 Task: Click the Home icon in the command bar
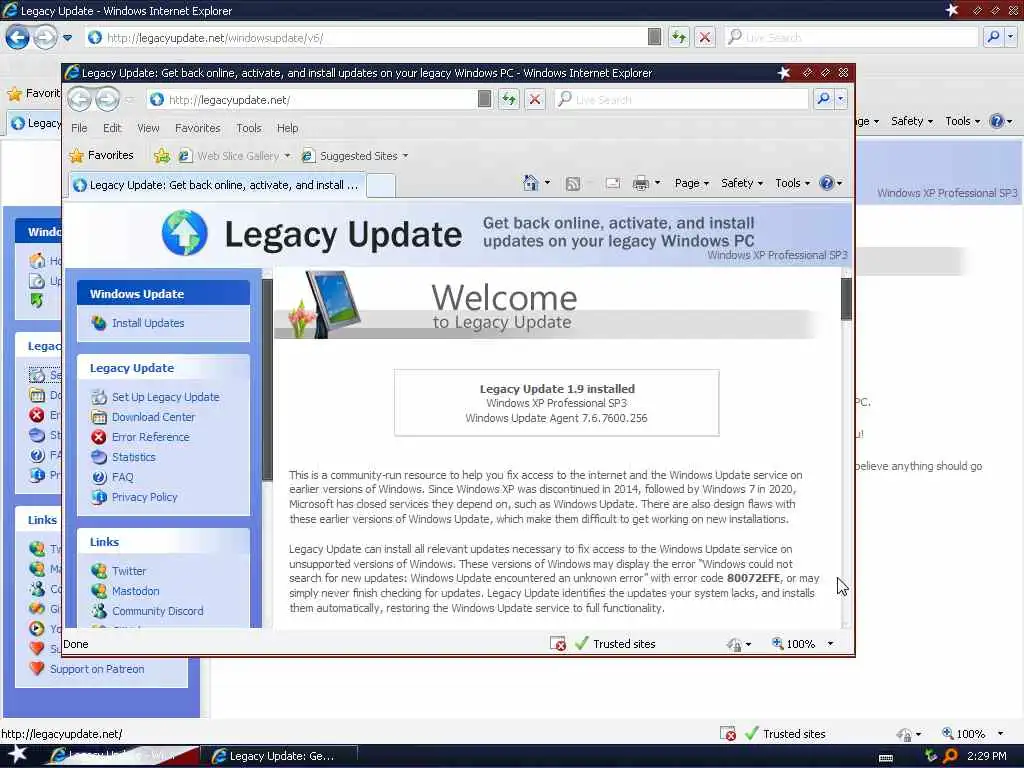[x=531, y=184]
